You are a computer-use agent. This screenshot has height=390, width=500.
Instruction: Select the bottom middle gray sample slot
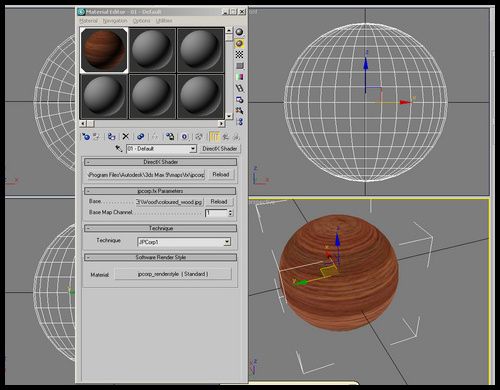tap(152, 97)
